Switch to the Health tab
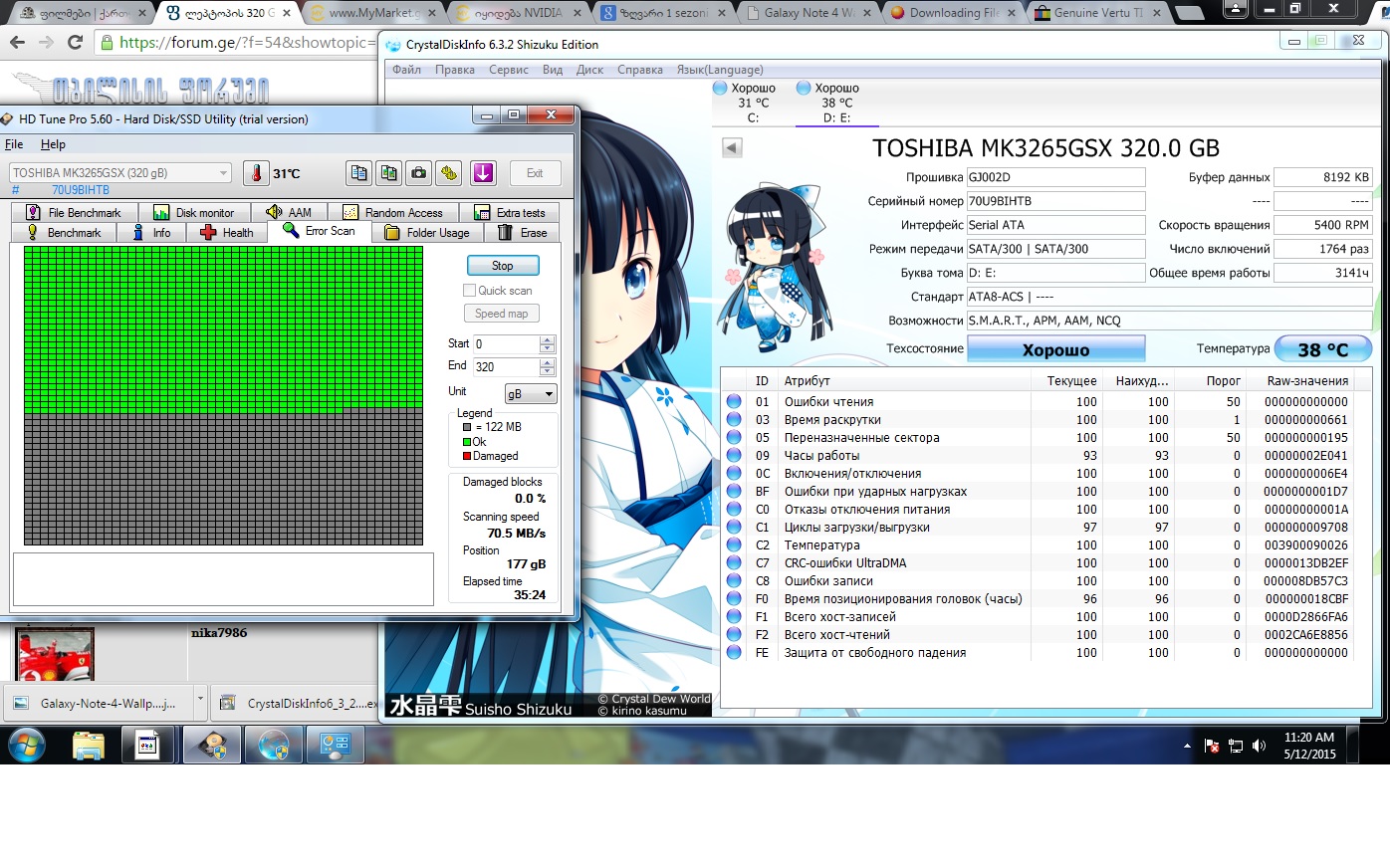Image resolution: width=1390 pixels, height=868 pixels. coord(227,233)
